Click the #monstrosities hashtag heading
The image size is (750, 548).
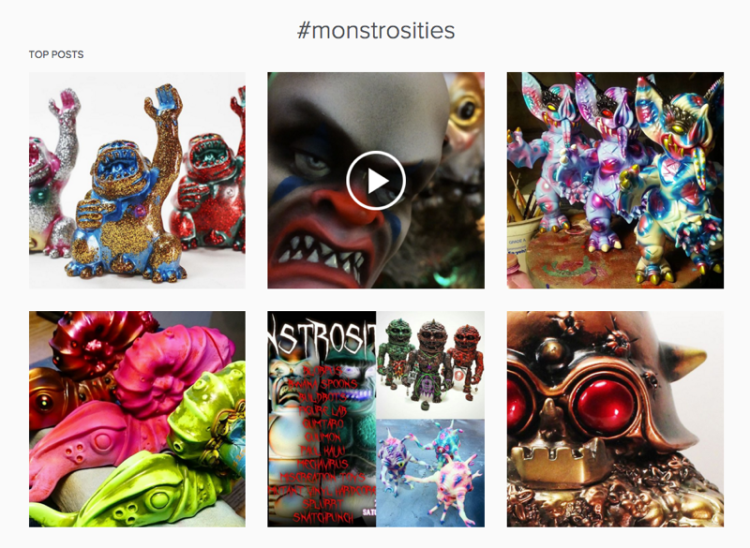376,31
